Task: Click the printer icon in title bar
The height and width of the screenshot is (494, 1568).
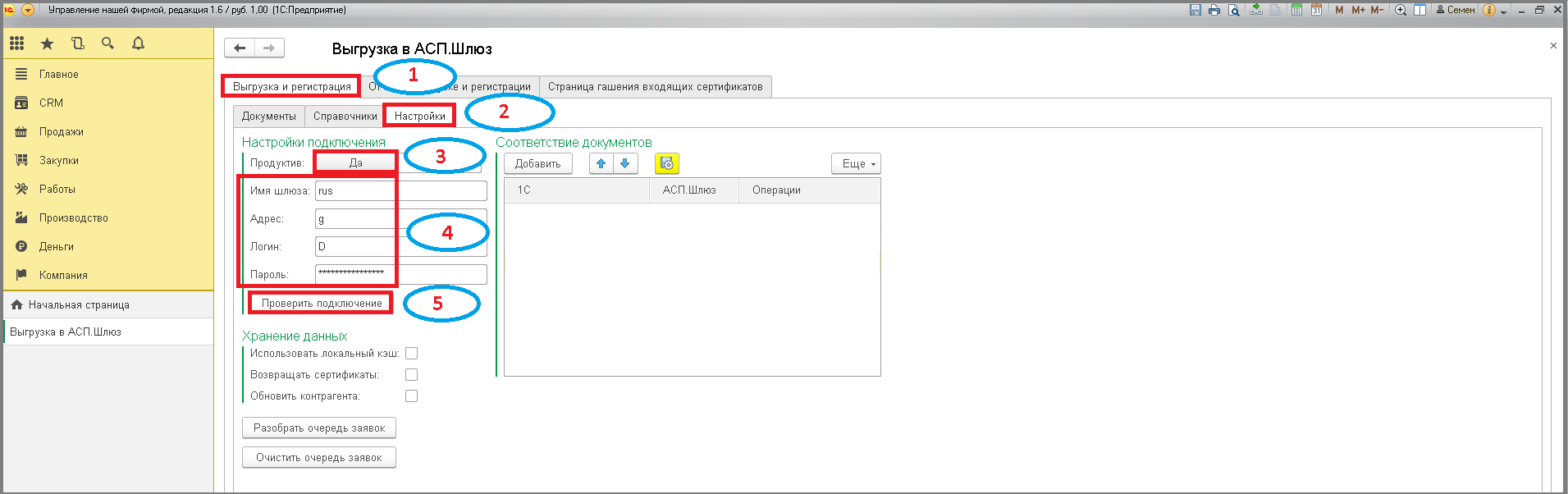Action: [x=1214, y=10]
